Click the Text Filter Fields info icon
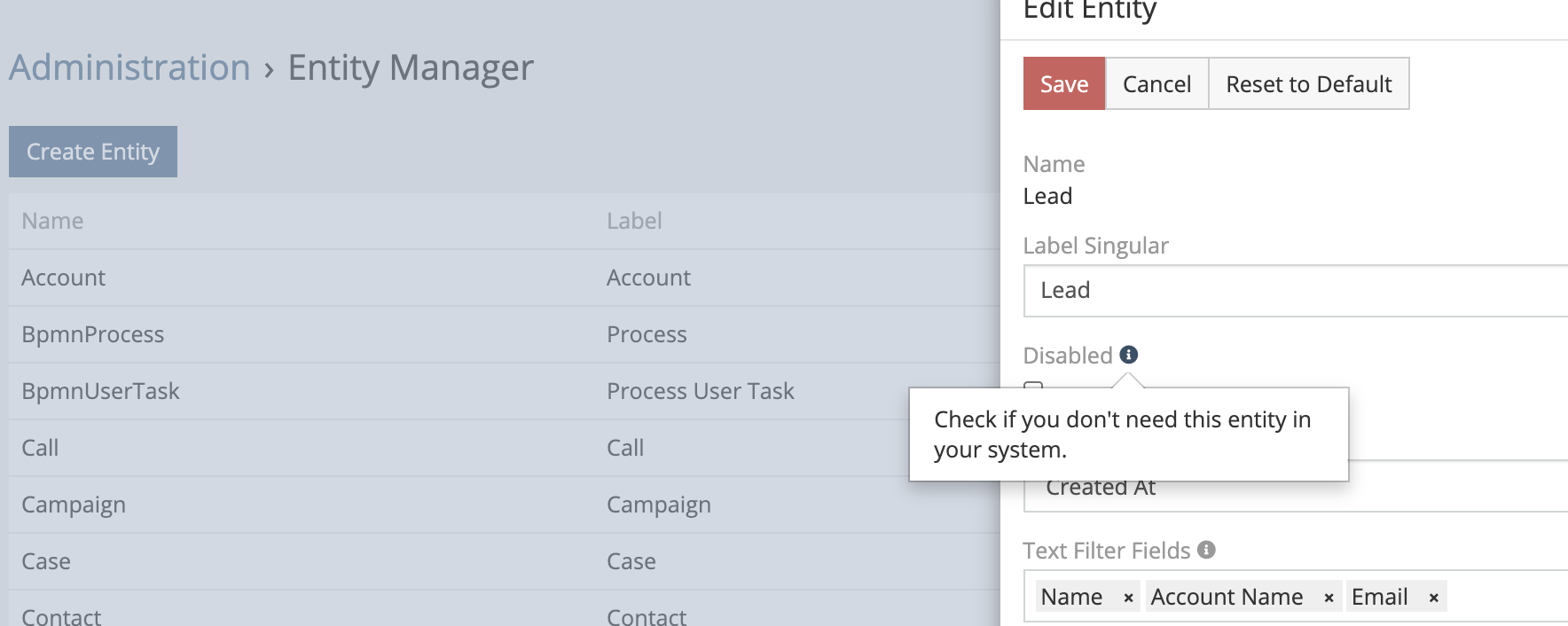The image size is (1568, 626). pyautogui.click(x=1206, y=550)
